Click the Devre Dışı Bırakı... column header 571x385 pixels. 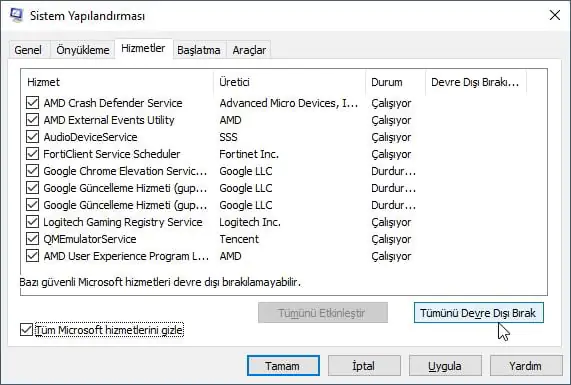click(476, 82)
